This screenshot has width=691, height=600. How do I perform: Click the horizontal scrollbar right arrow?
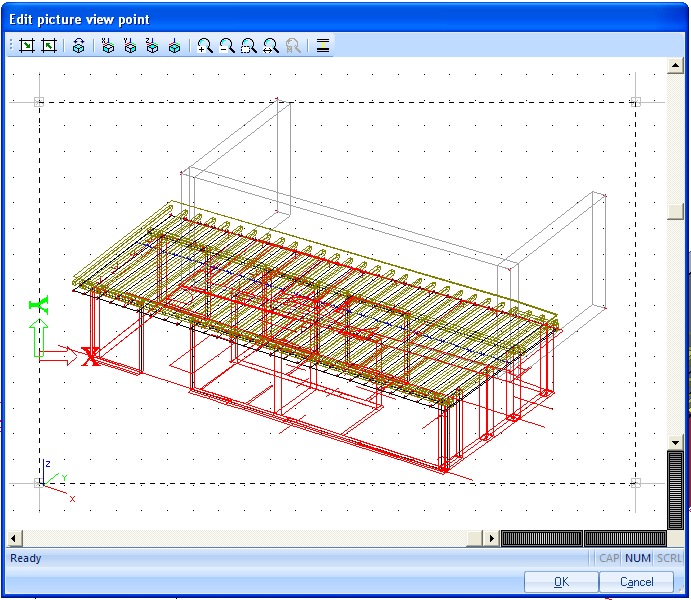(x=491, y=538)
